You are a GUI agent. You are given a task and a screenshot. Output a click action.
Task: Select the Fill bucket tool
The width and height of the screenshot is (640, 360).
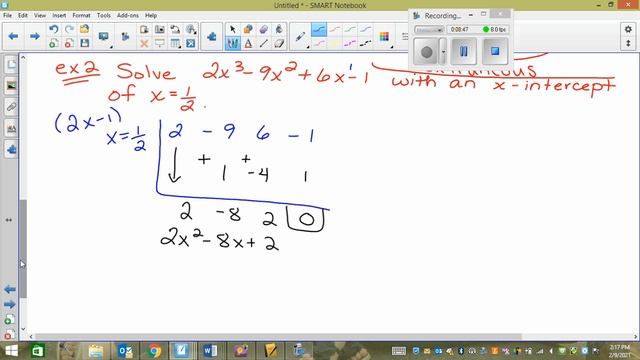click(279, 29)
